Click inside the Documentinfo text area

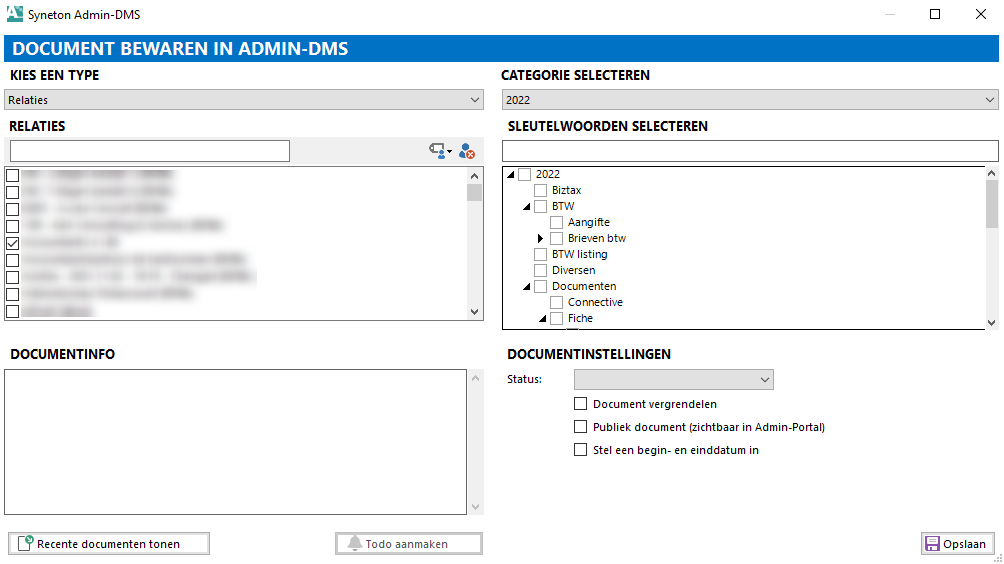pyautogui.click(x=235, y=441)
